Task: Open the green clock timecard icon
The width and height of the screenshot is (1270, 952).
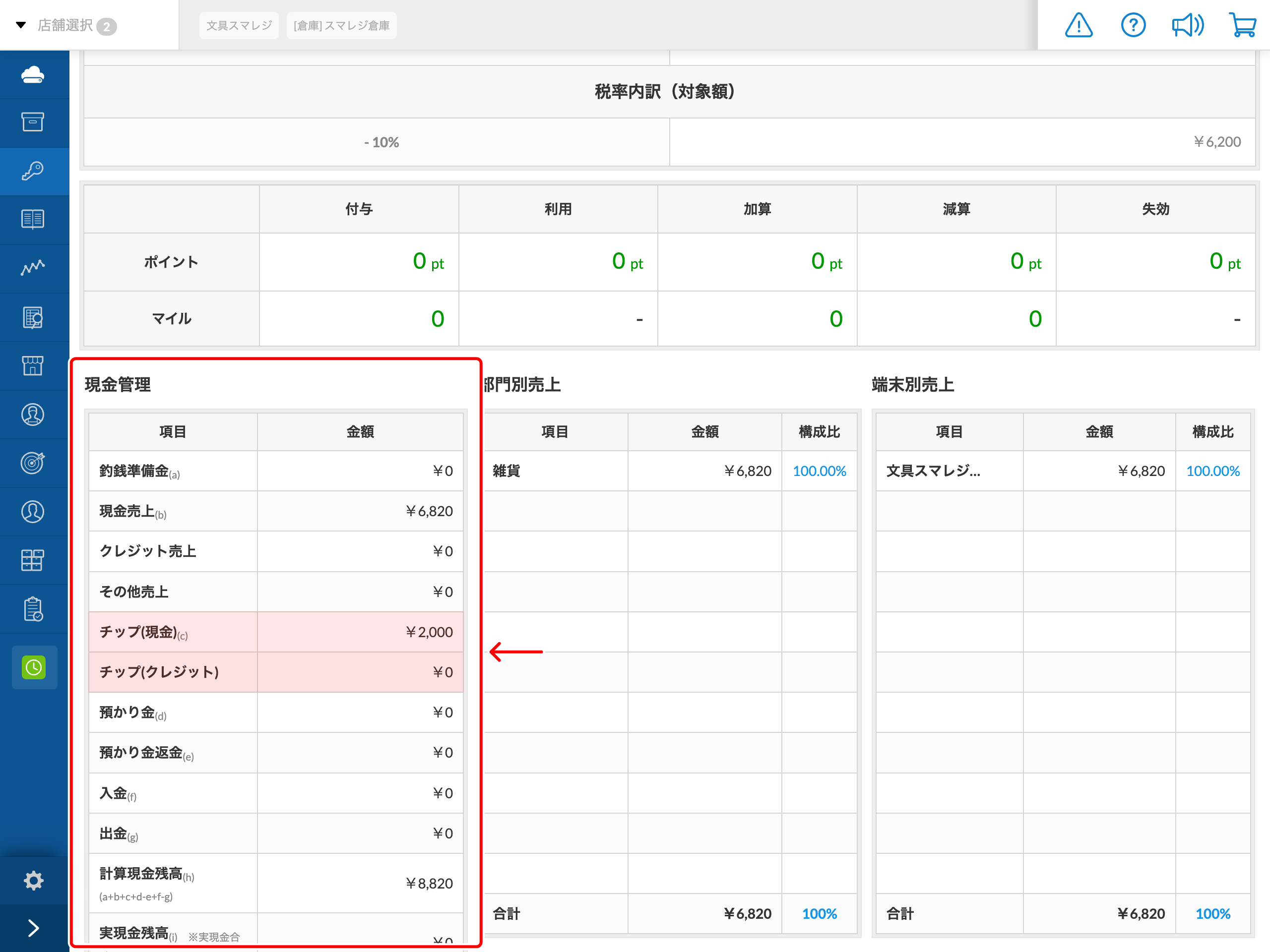Action: coord(34,667)
